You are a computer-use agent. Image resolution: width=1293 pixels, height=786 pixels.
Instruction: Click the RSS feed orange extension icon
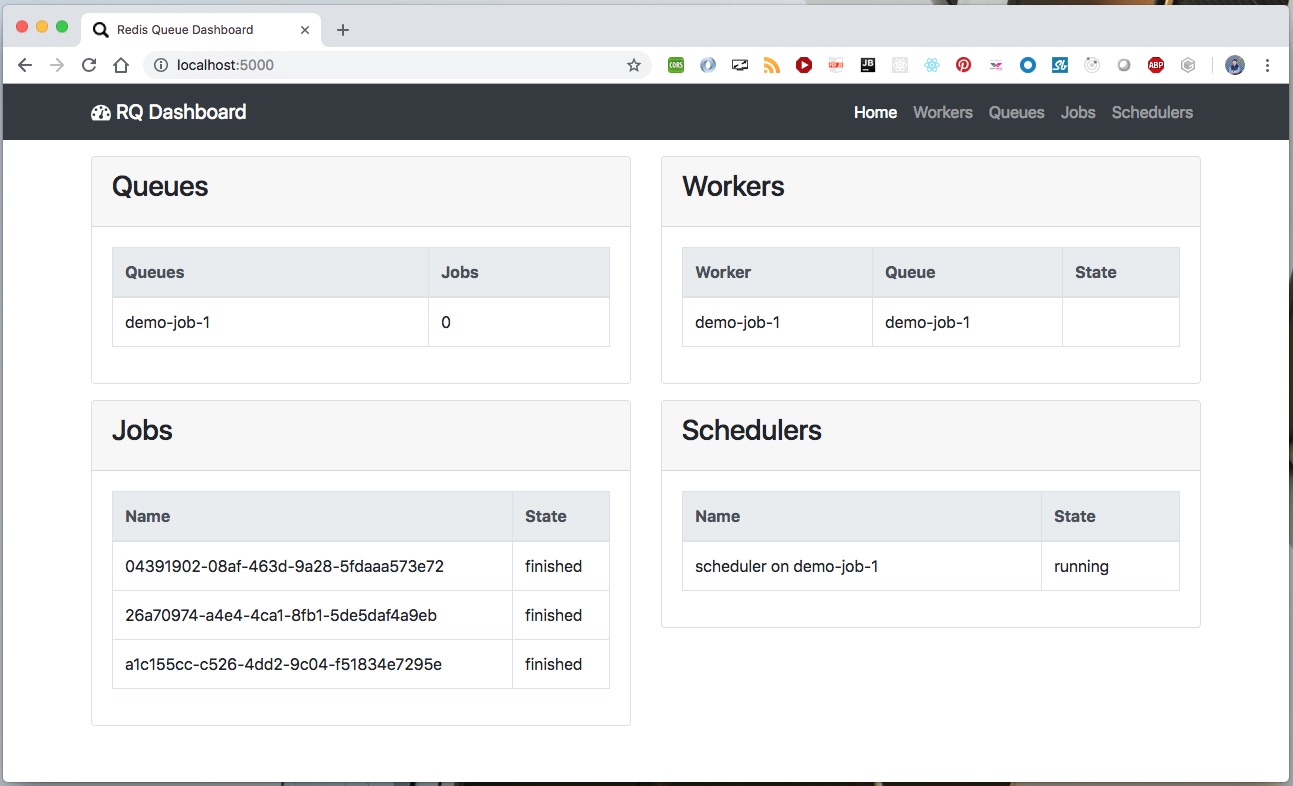771,65
